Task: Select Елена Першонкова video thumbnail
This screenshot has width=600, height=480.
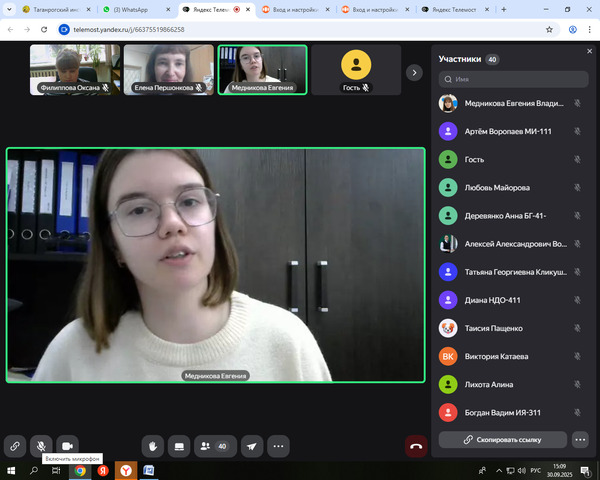Action: [x=166, y=70]
